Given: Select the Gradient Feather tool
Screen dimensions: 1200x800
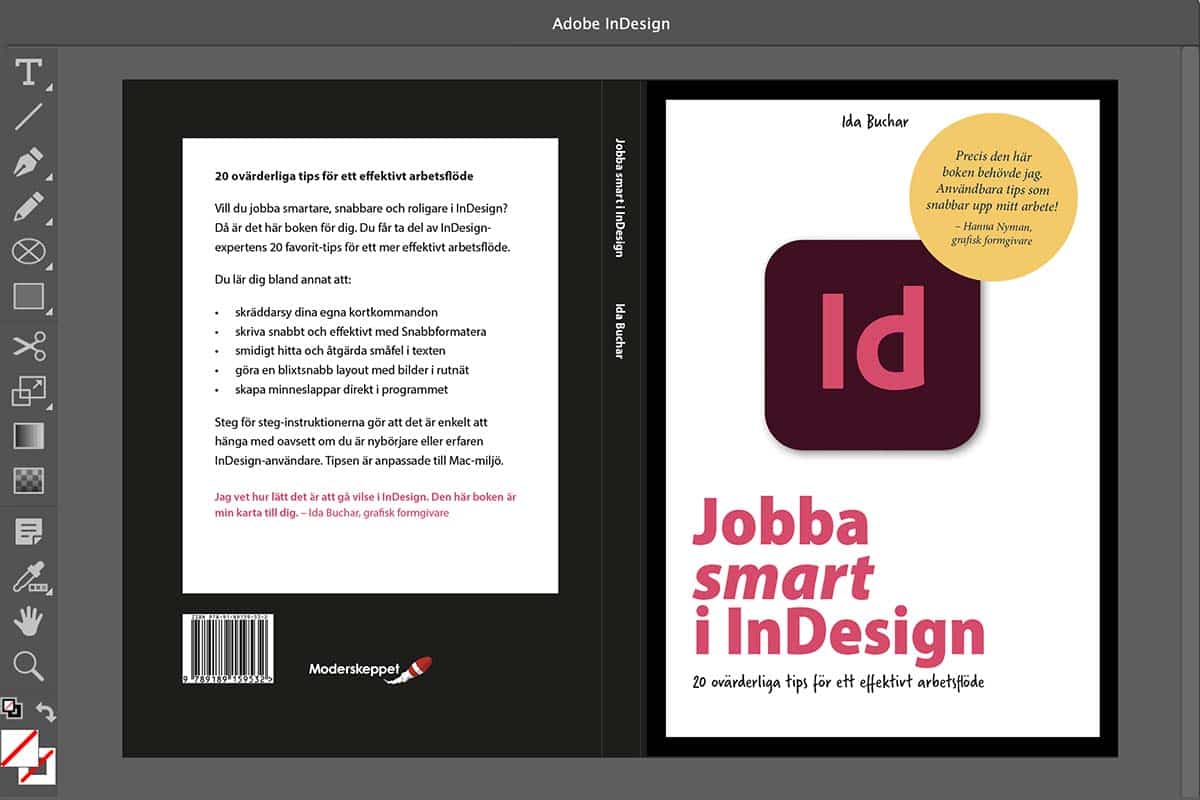Looking at the screenshot, I should 28,481.
